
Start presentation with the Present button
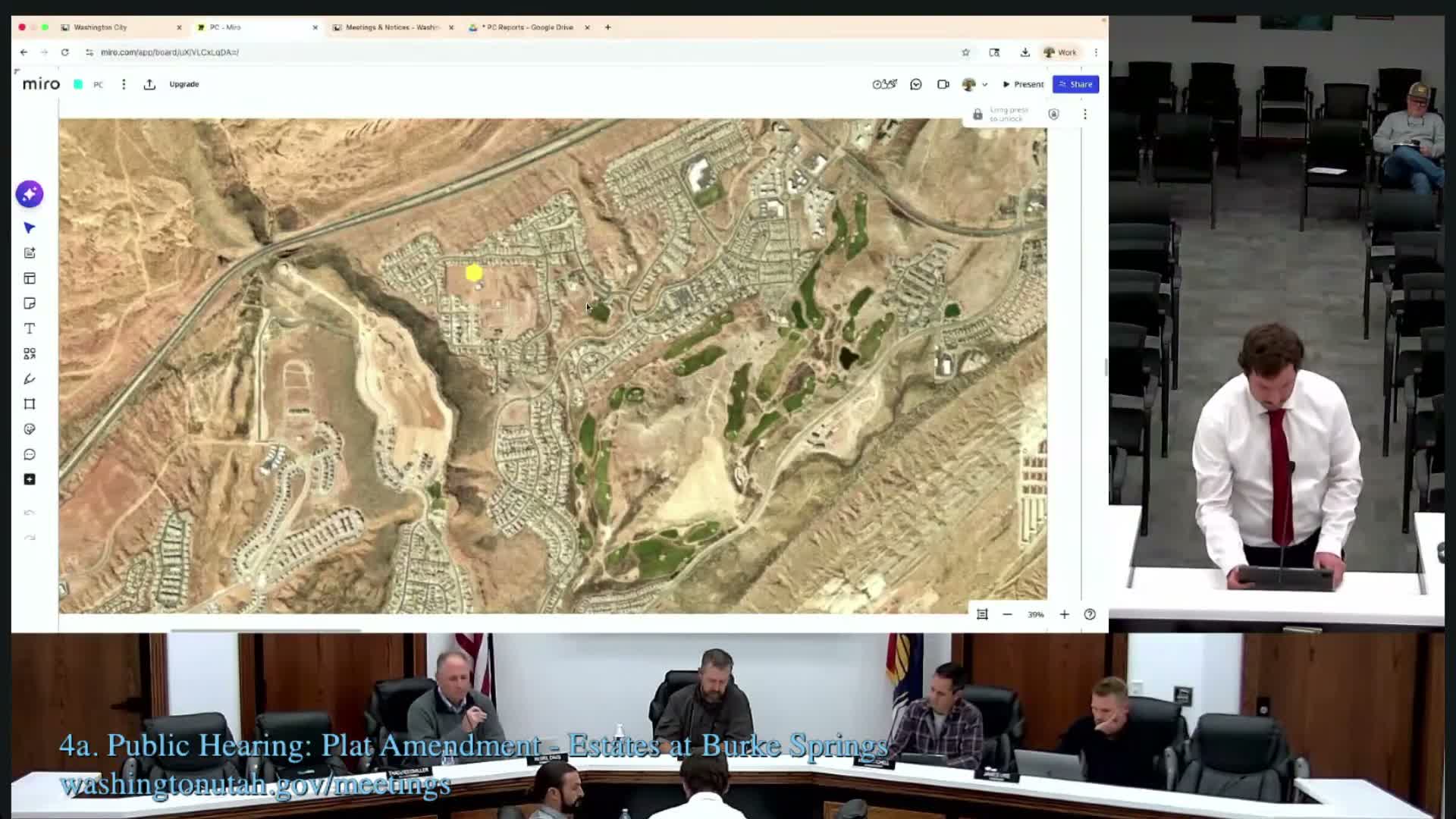pyautogui.click(x=1022, y=84)
